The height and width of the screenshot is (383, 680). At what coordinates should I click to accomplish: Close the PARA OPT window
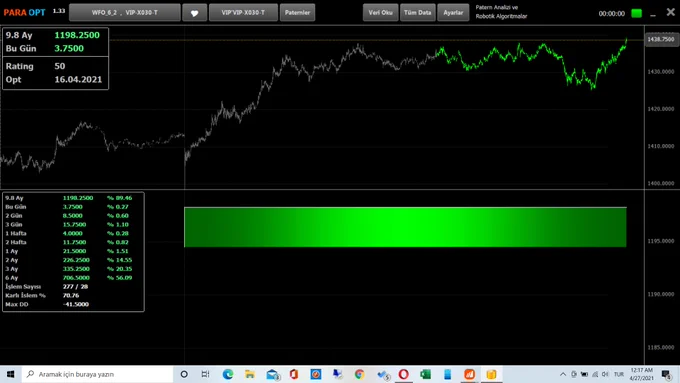(x=670, y=12)
